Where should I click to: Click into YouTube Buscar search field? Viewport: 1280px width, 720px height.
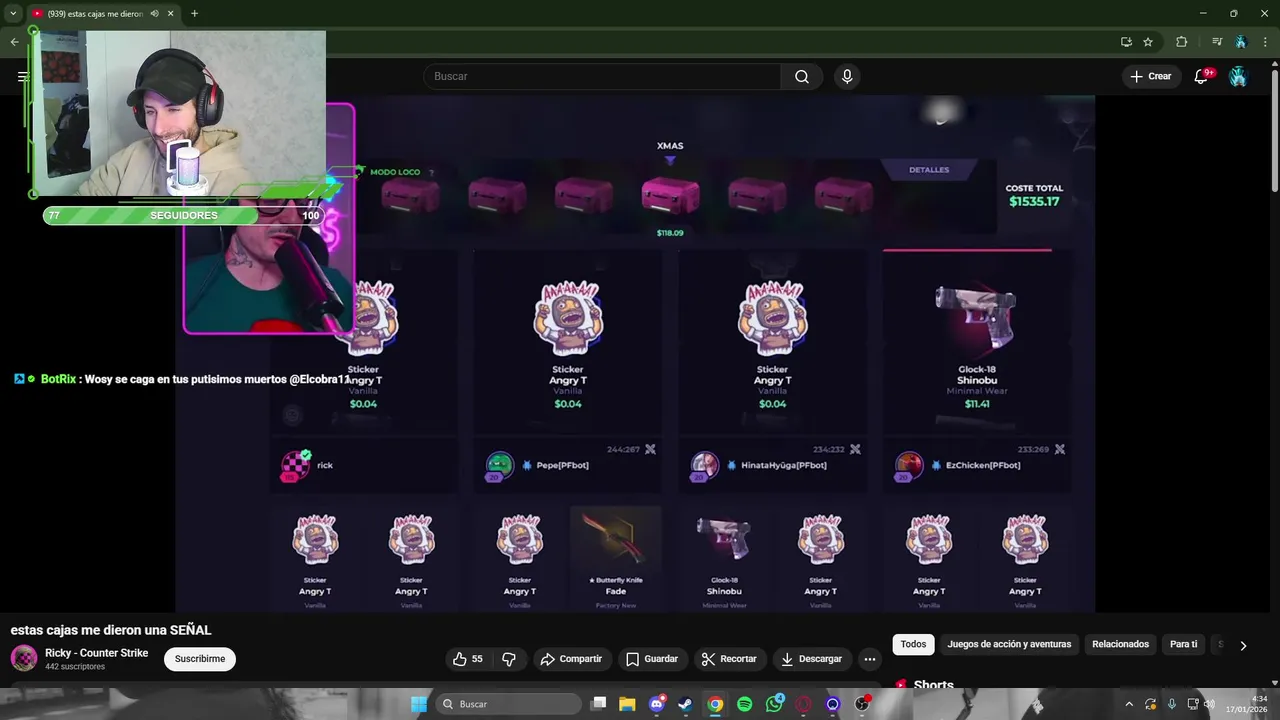602,76
